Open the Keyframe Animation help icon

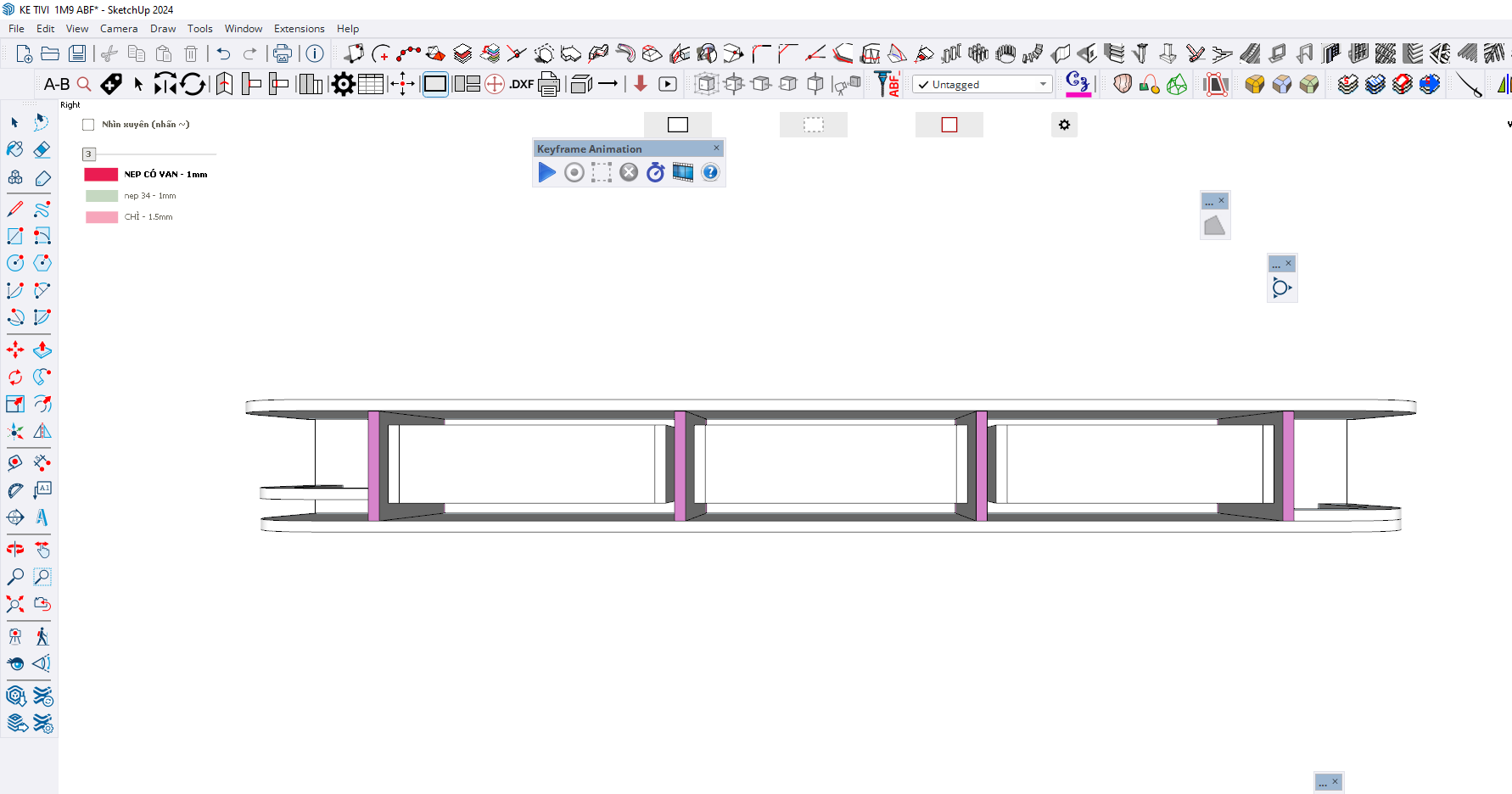(x=710, y=173)
